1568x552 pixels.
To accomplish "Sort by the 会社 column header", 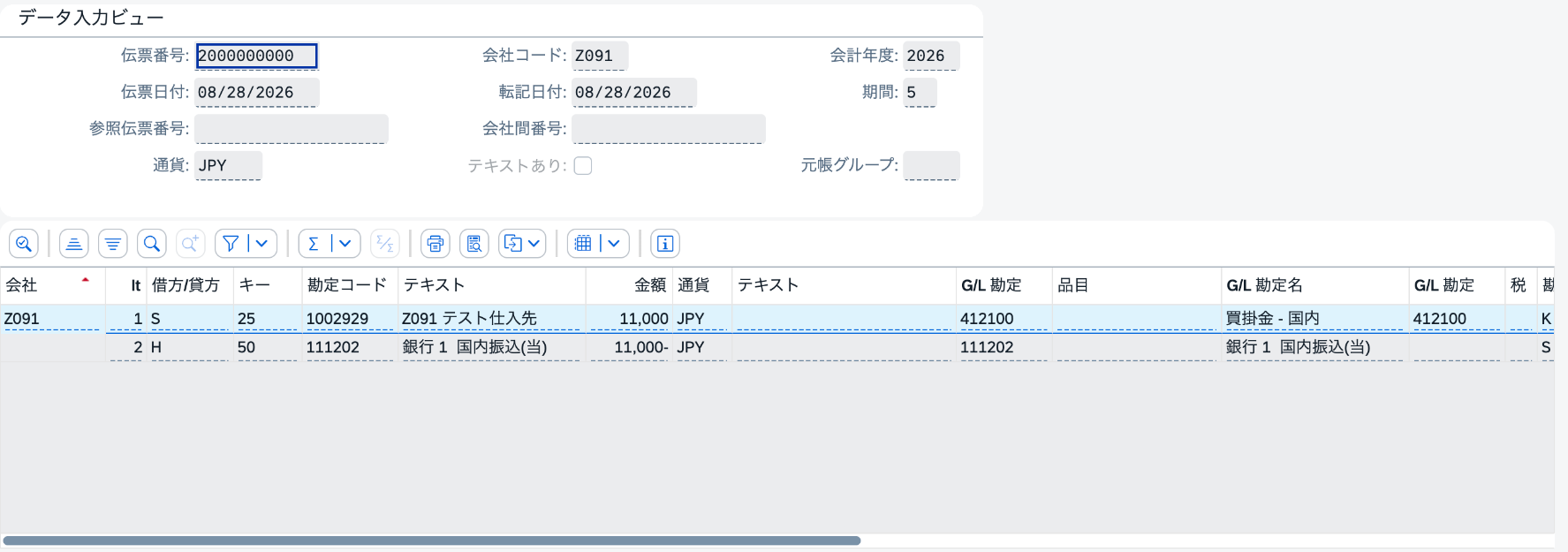I will point(52,285).
